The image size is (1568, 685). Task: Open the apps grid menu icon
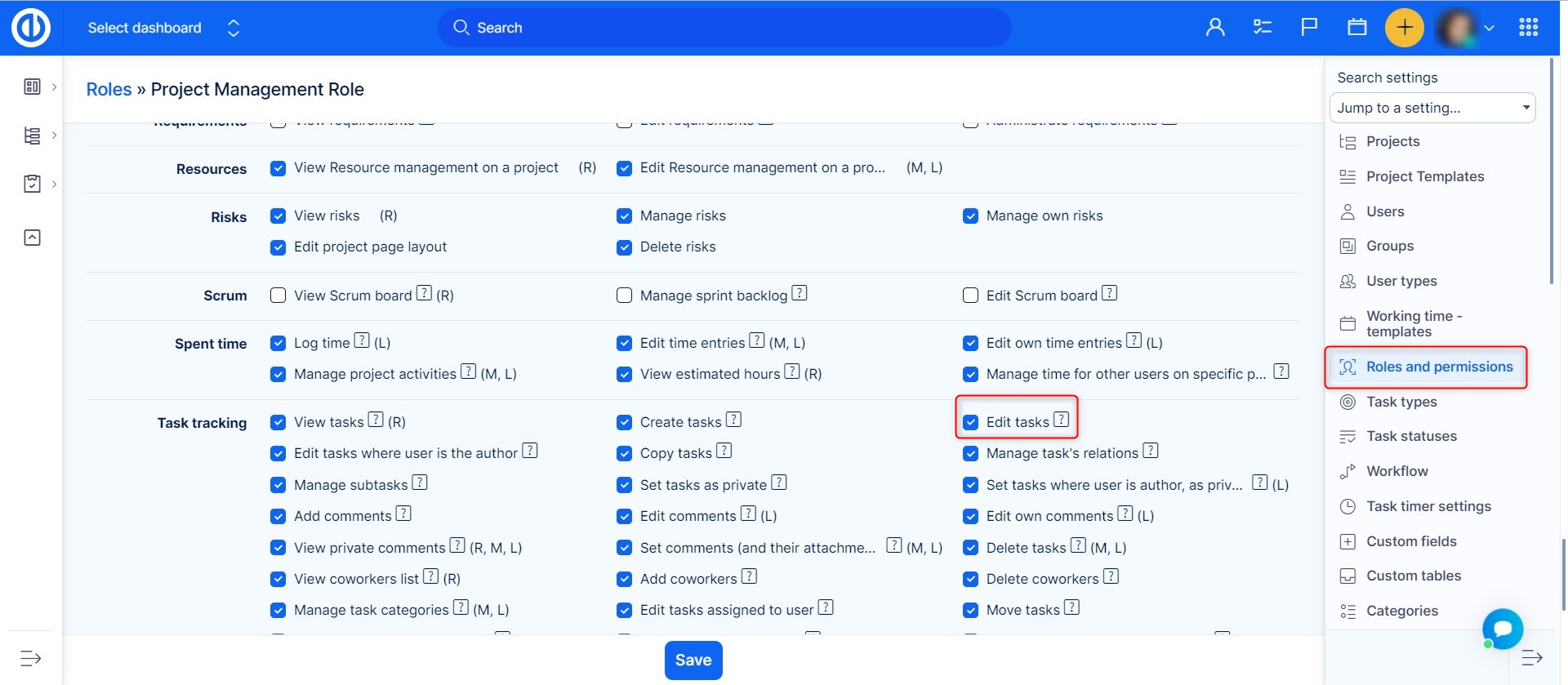(1528, 28)
